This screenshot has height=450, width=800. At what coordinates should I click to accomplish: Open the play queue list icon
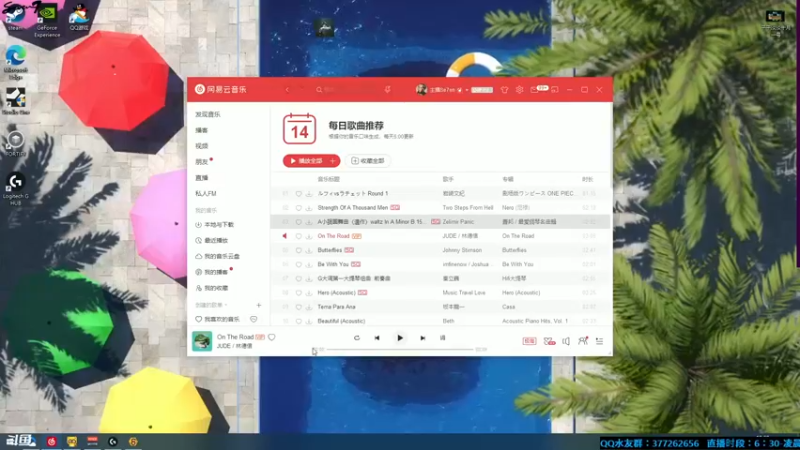click(x=599, y=341)
